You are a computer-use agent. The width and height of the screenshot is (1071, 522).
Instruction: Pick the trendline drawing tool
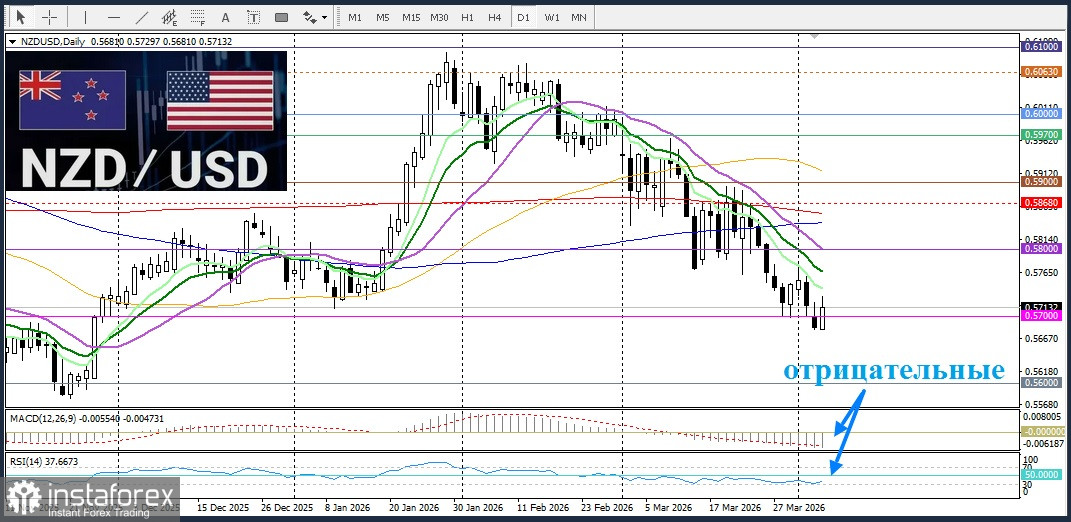point(141,17)
